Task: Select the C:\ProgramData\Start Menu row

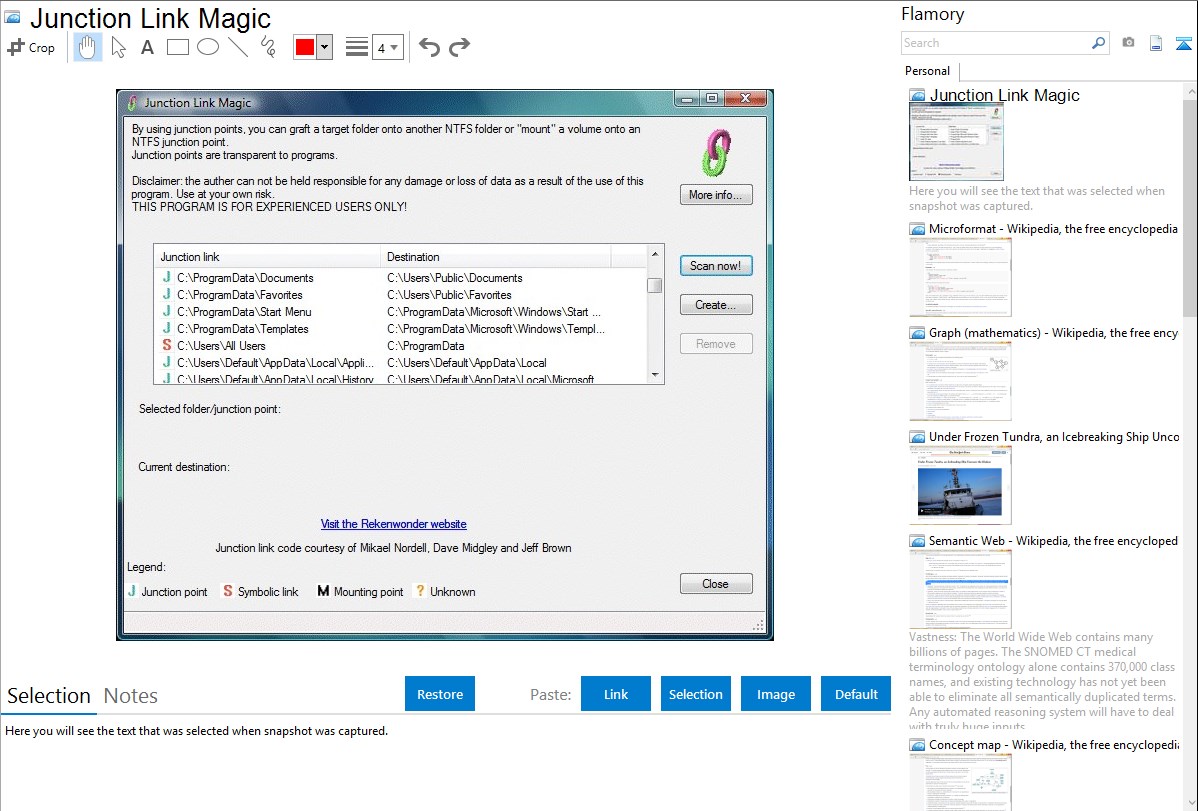Action: (400, 312)
